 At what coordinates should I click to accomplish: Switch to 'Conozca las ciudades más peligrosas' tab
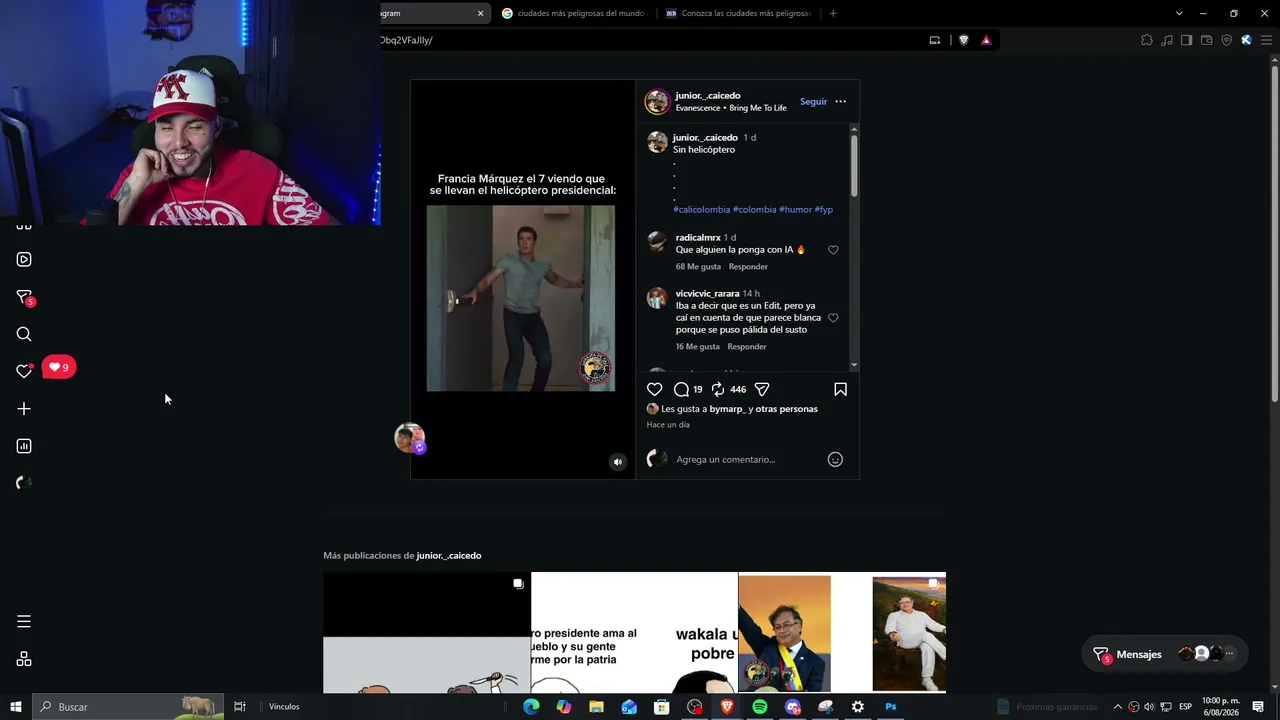740,13
